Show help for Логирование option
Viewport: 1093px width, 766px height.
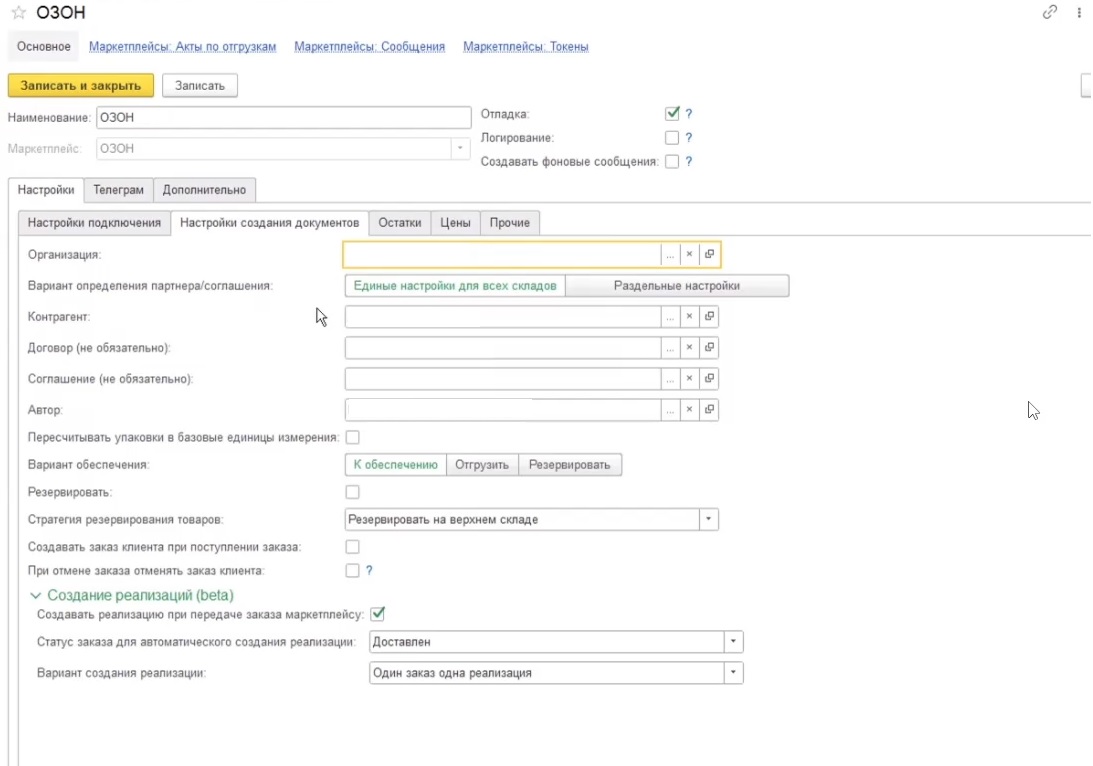coord(689,137)
